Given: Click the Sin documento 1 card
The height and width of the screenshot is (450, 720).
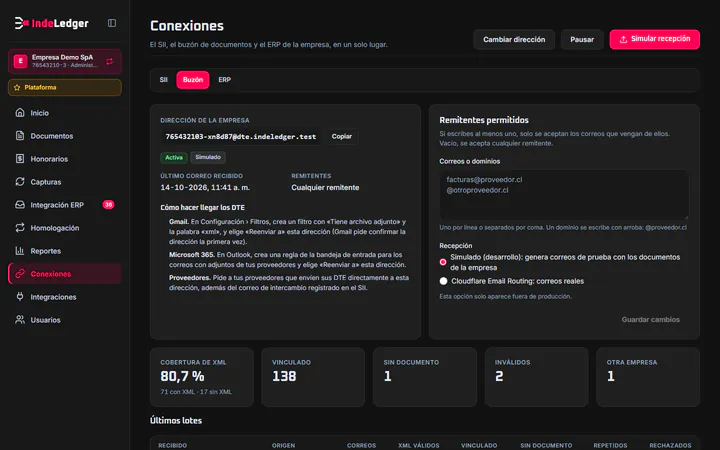Looking at the screenshot, I should [425, 377].
